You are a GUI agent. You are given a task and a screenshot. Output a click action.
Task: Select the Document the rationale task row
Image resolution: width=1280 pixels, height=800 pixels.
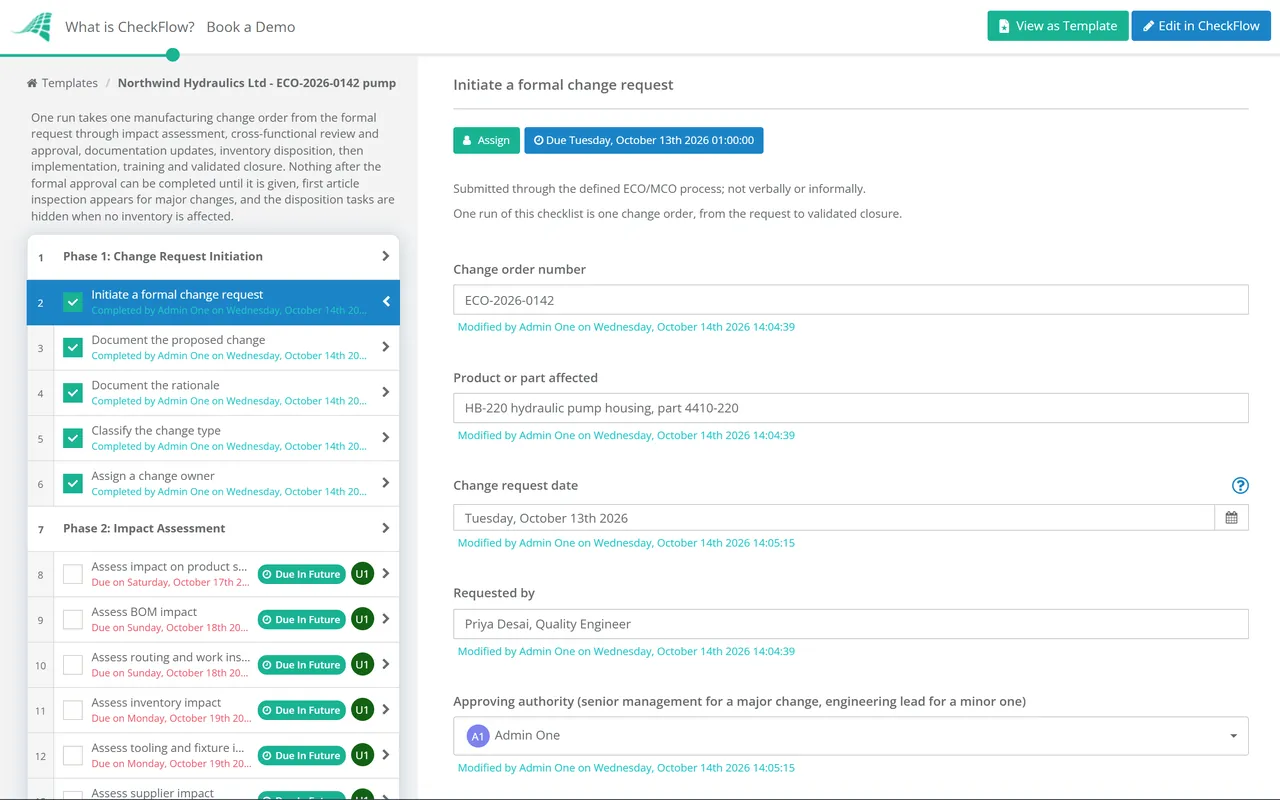[x=213, y=393]
